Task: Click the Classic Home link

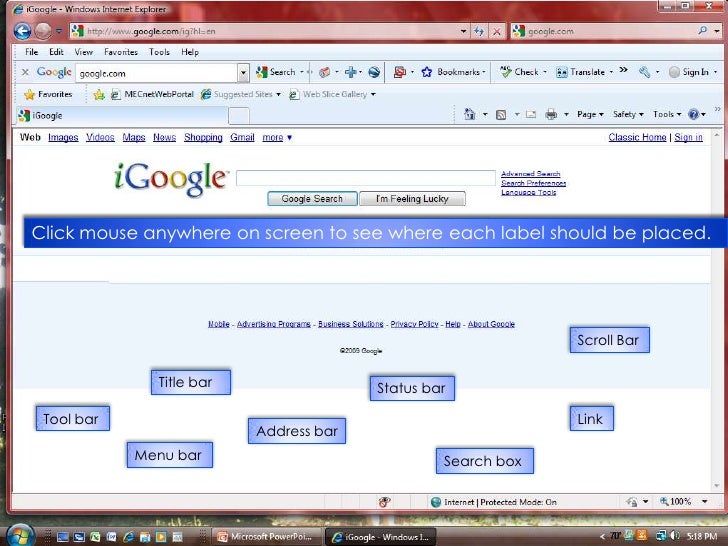Action: coord(637,137)
